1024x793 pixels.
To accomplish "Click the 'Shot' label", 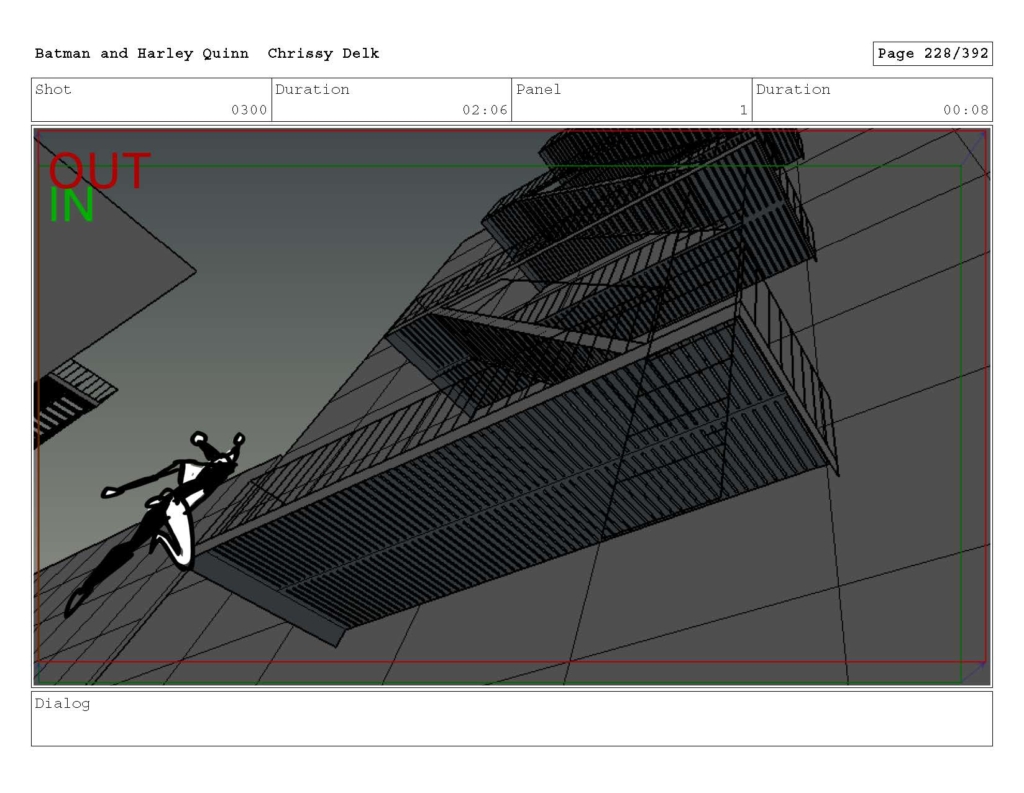I will (53, 89).
